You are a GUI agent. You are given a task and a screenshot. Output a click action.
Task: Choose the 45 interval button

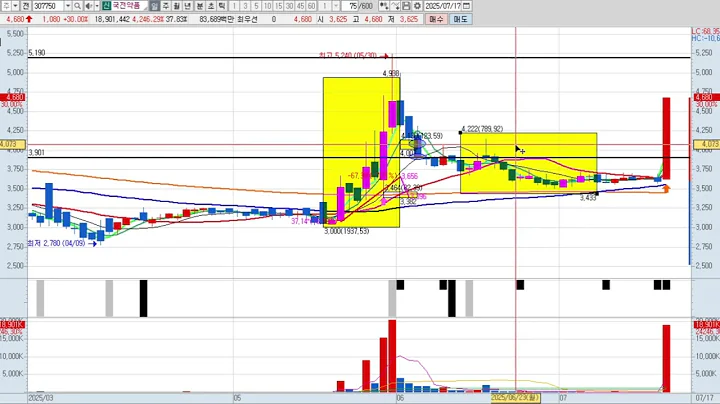pos(300,6)
